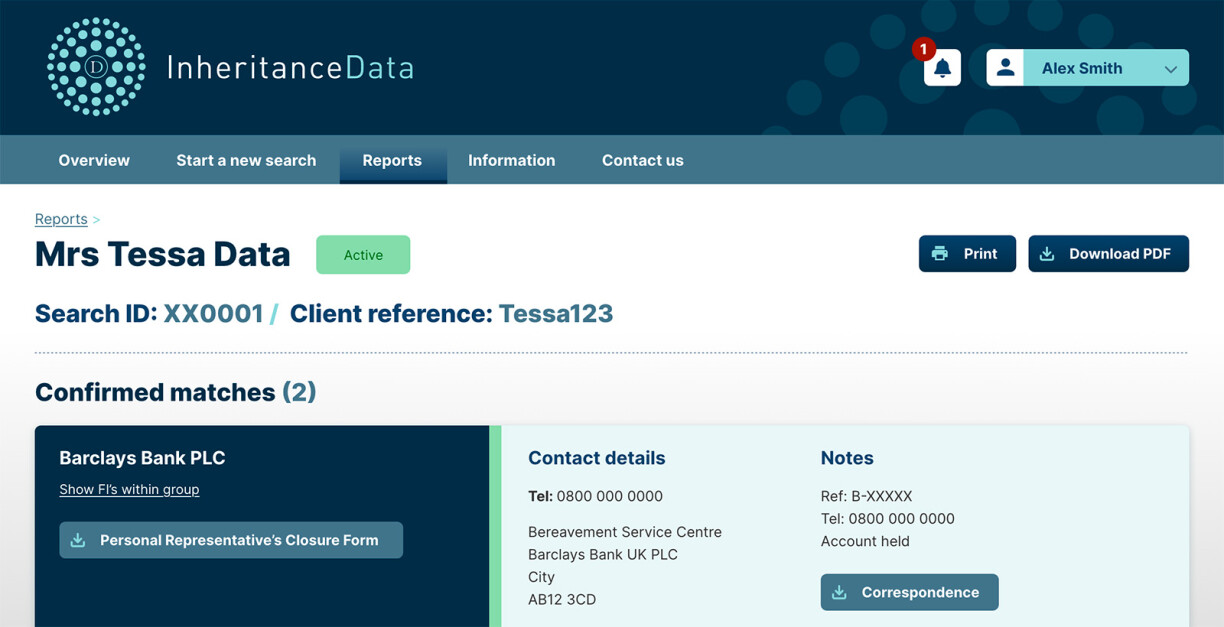Expand the chevron beside Alex Smith

[x=1170, y=69]
